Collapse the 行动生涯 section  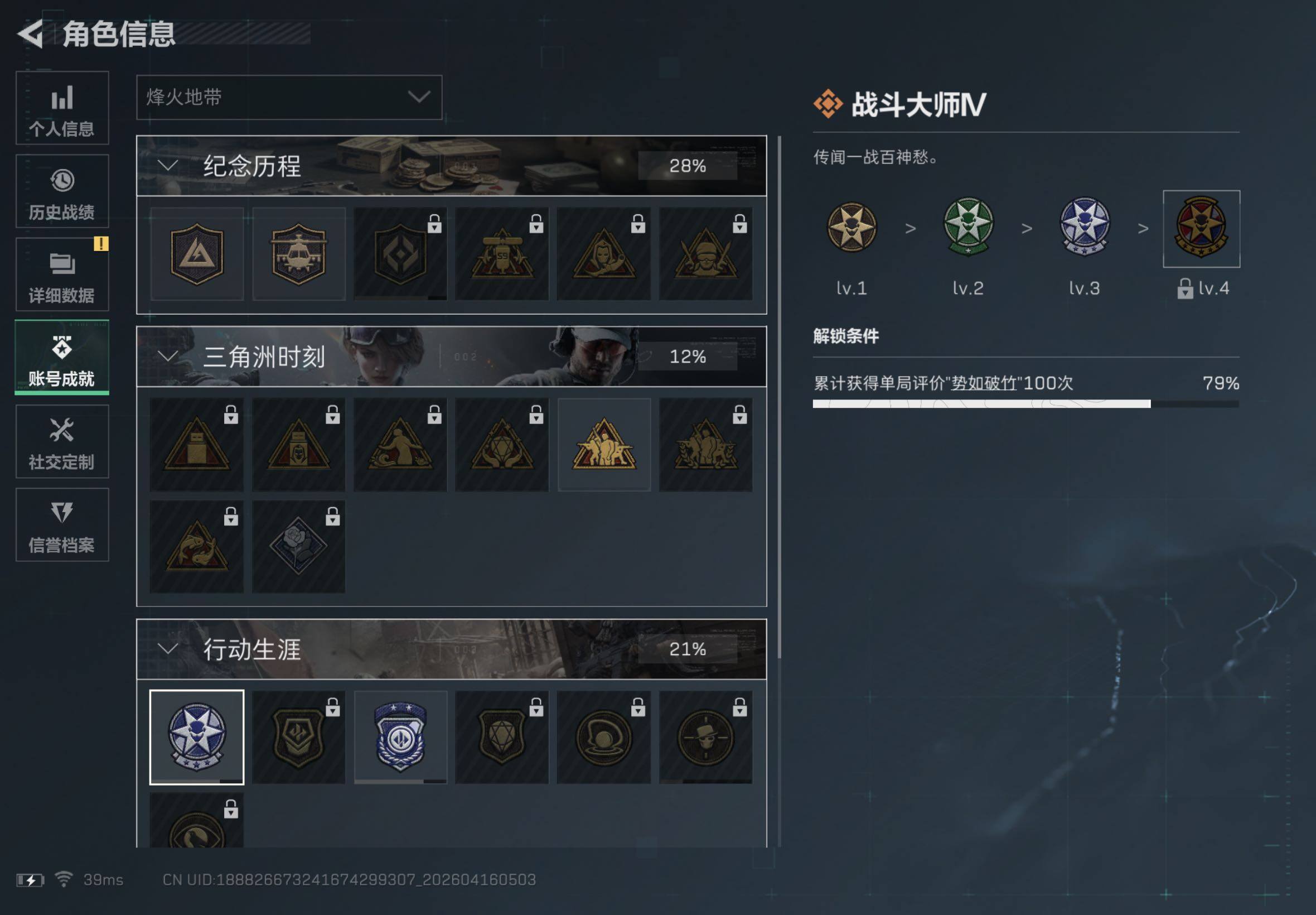tap(167, 649)
